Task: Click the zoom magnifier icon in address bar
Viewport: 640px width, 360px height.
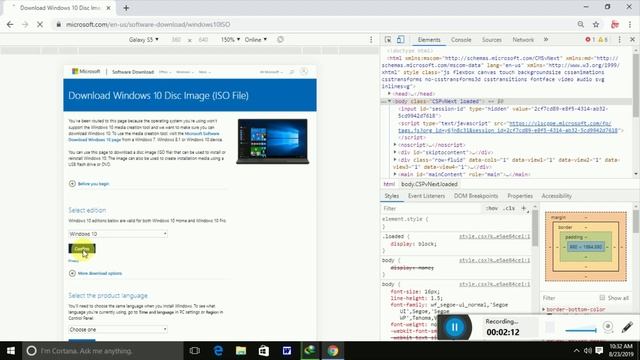Action: (x=580, y=24)
